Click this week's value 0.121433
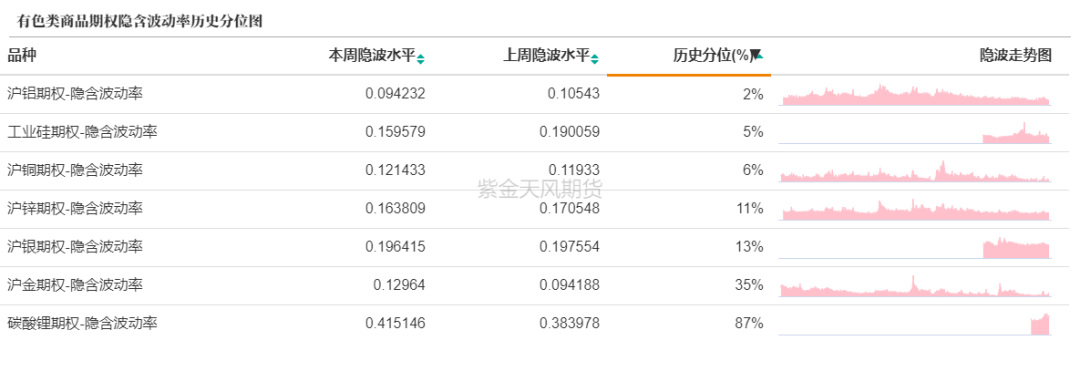The image size is (1080, 392). [x=395, y=170]
